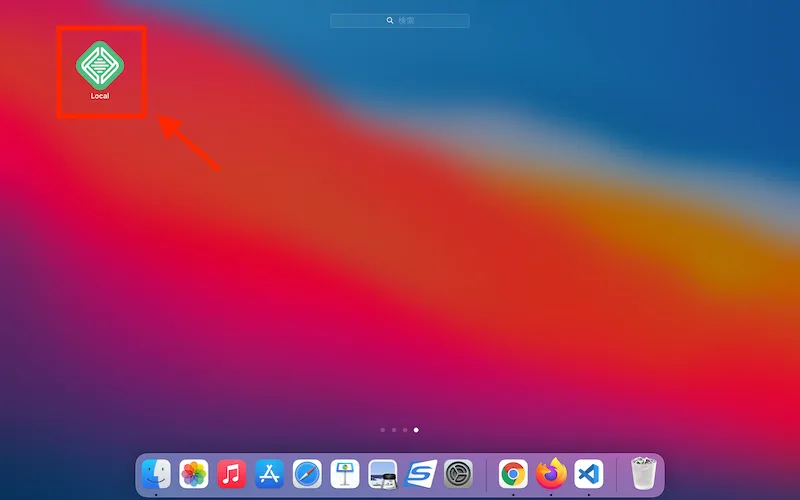Launch the Music app from Dock
The width and height of the screenshot is (800, 500).
pos(232,474)
